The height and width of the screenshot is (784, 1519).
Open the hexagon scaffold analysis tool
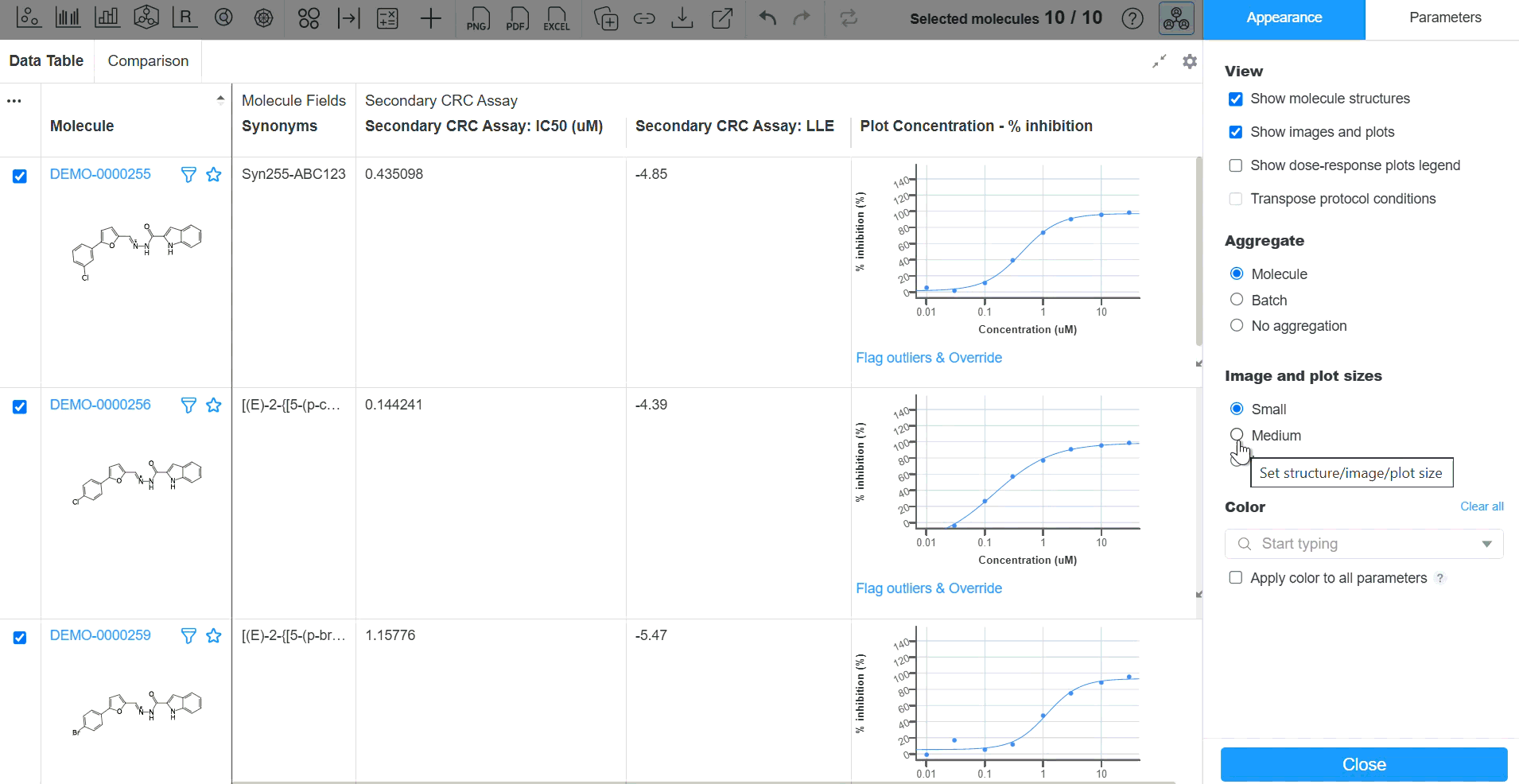pyautogui.click(x=146, y=17)
